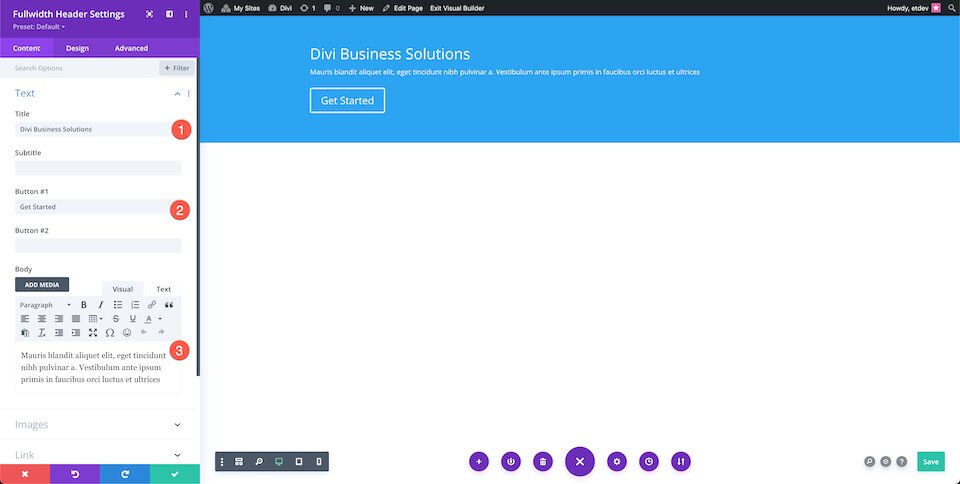
Task: Click the strikethrough formatting icon
Action: point(116,319)
